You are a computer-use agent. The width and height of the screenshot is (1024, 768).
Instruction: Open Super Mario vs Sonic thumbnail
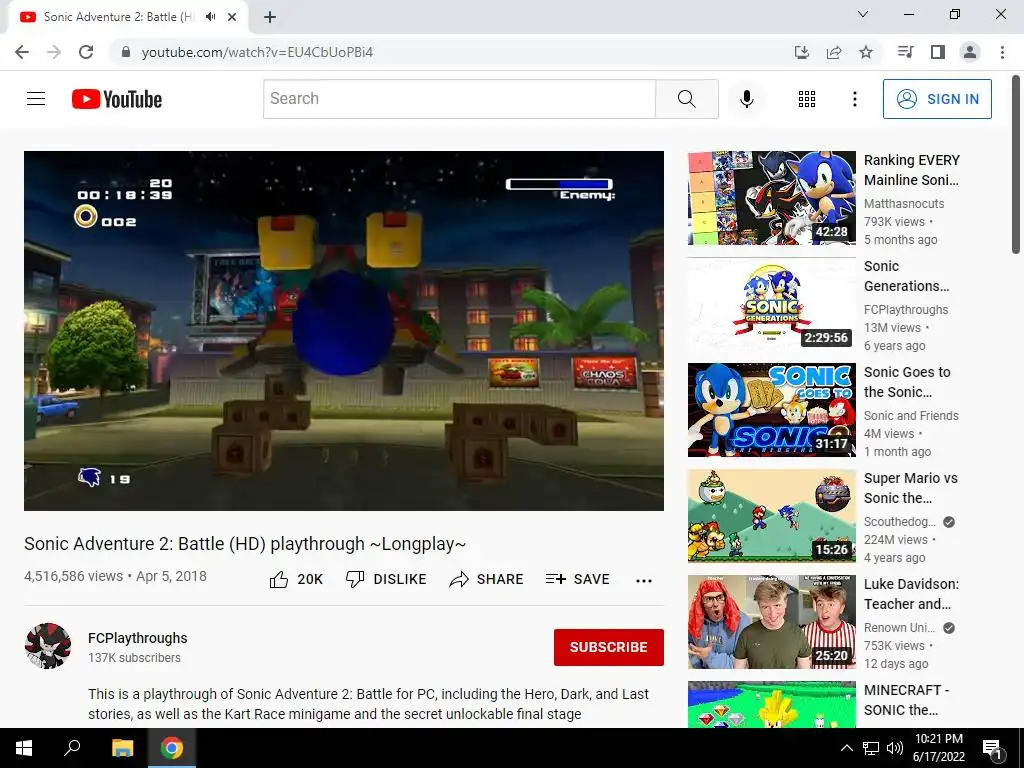771,515
